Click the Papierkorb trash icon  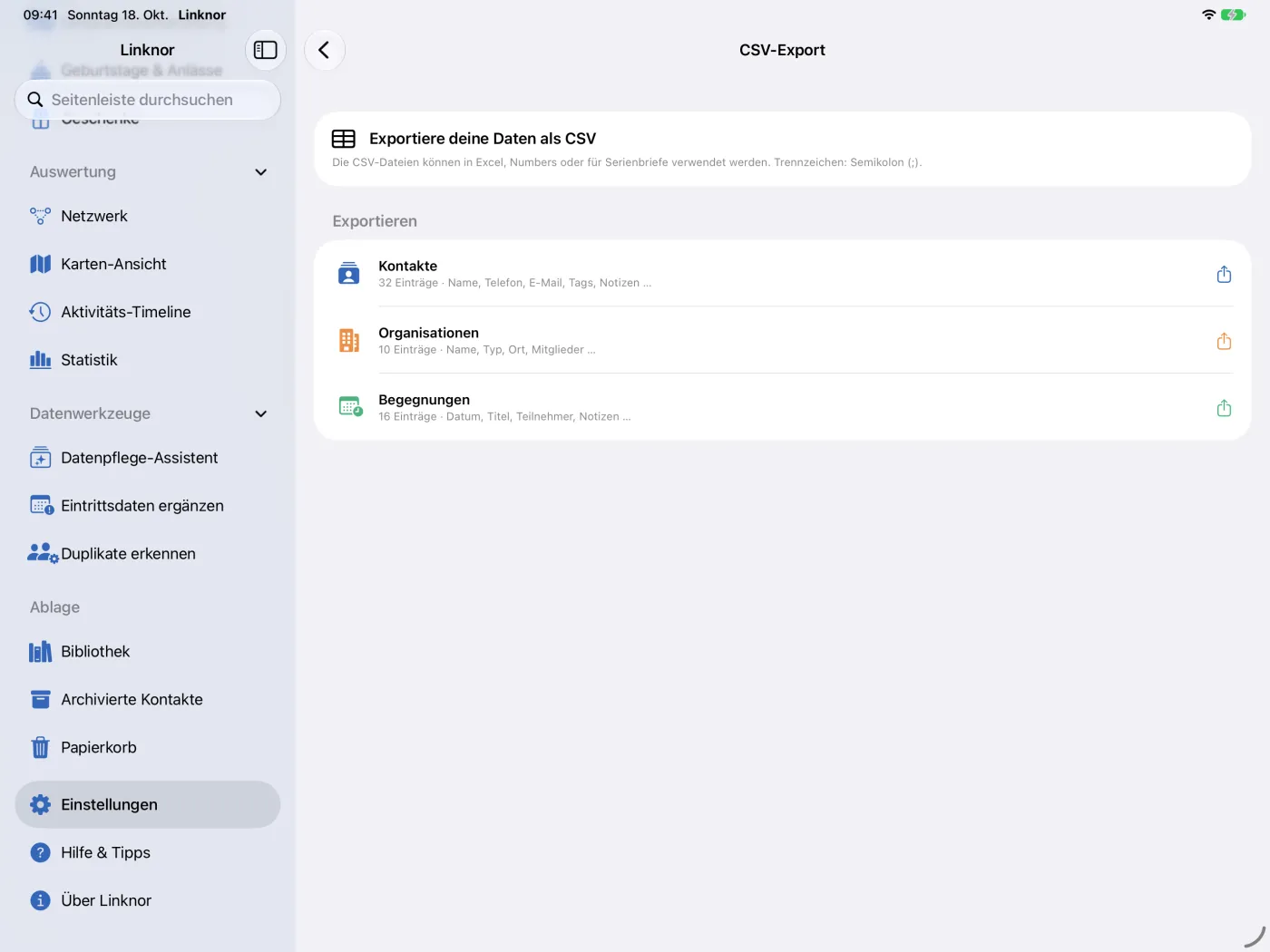tap(40, 747)
